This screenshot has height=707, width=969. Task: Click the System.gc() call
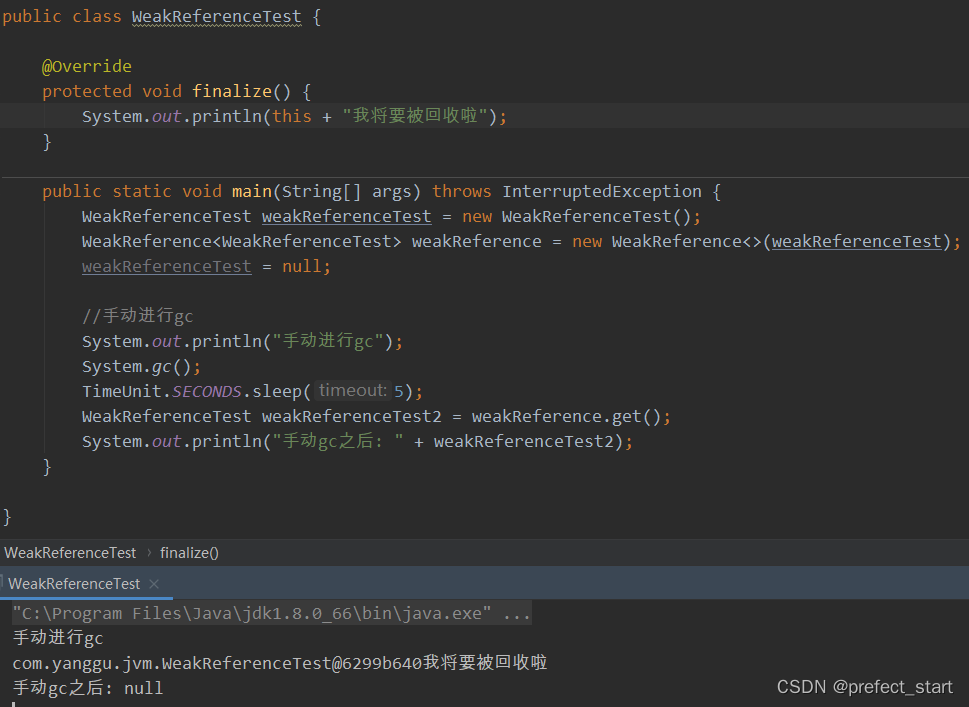(x=141, y=366)
